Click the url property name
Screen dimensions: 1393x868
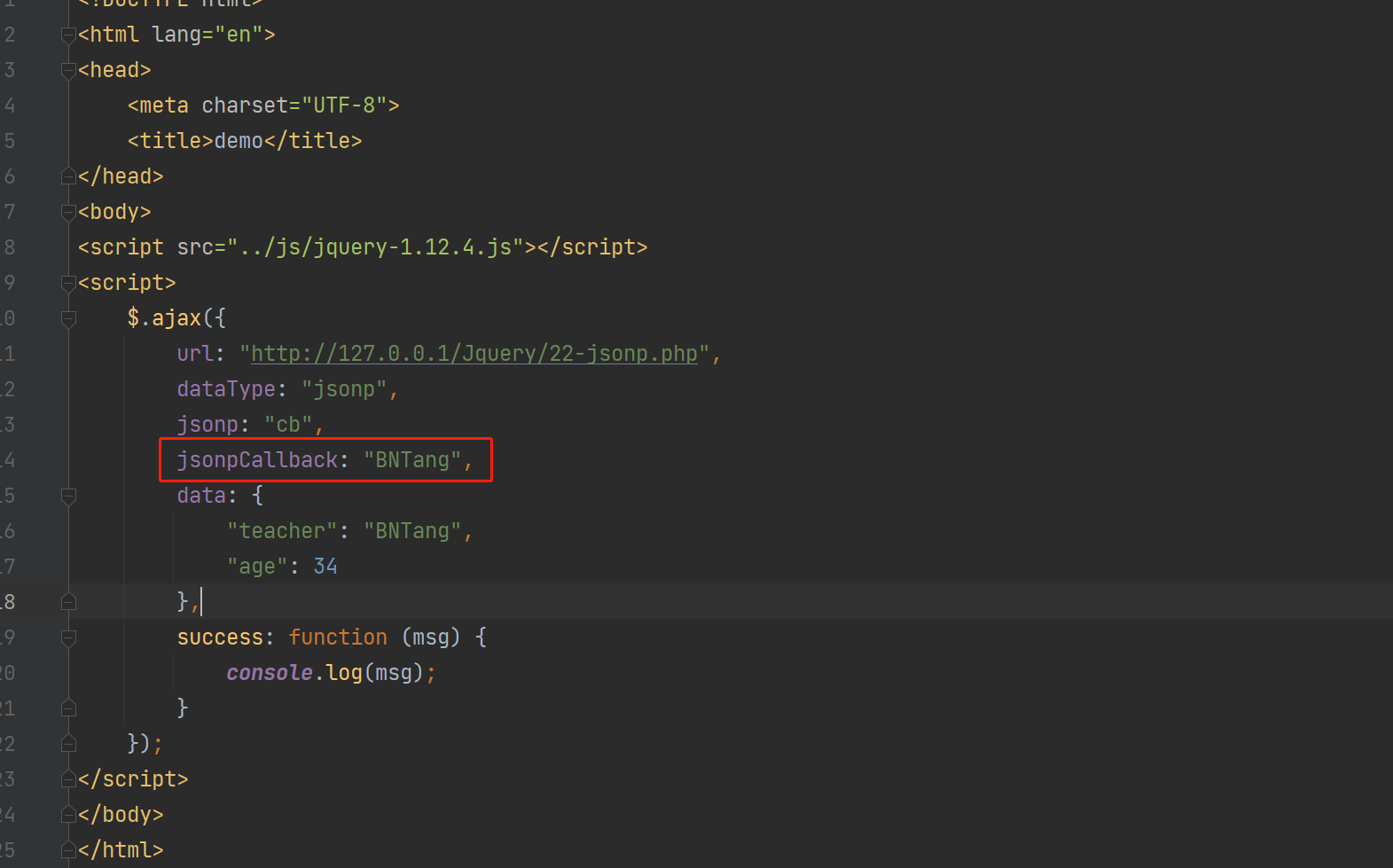click(x=195, y=354)
